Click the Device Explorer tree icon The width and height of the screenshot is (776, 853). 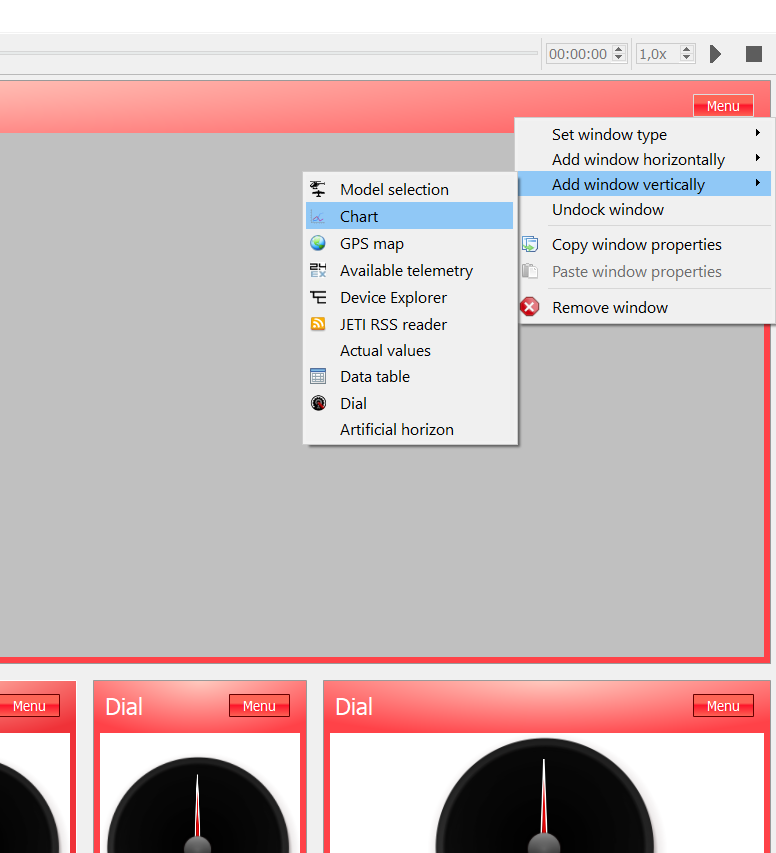click(x=318, y=297)
